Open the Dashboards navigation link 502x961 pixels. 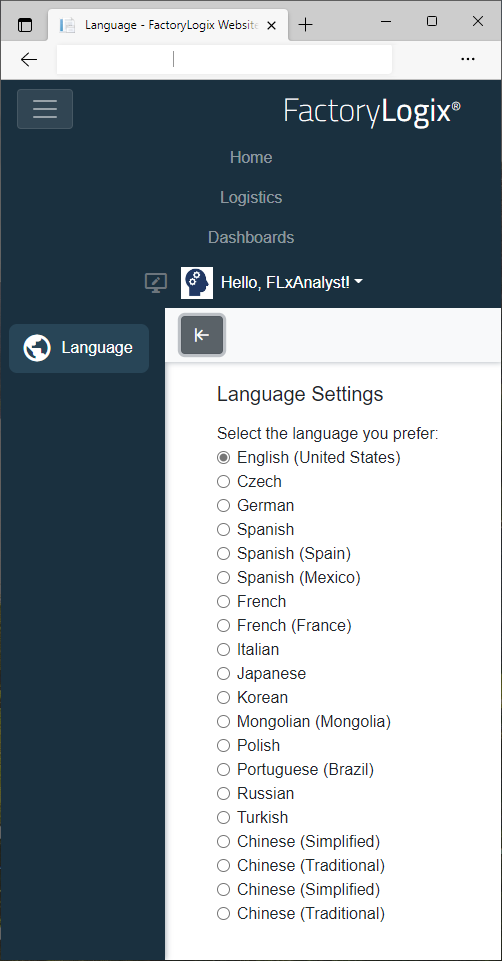(x=251, y=237)
